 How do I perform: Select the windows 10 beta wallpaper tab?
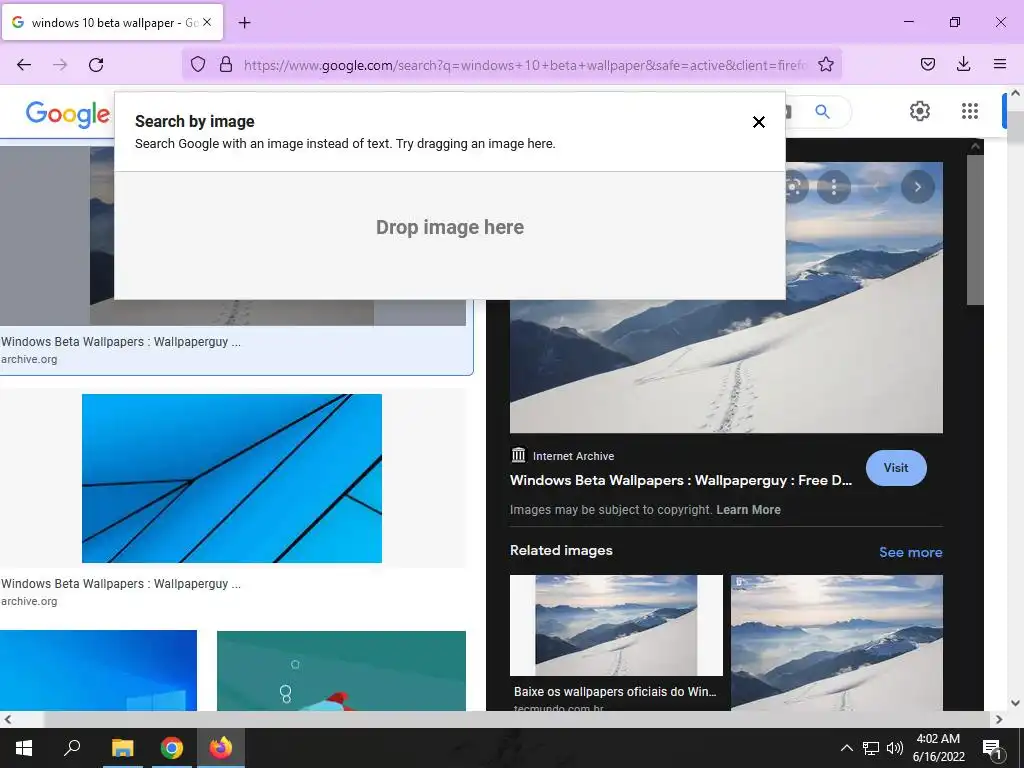pos(112,23)
